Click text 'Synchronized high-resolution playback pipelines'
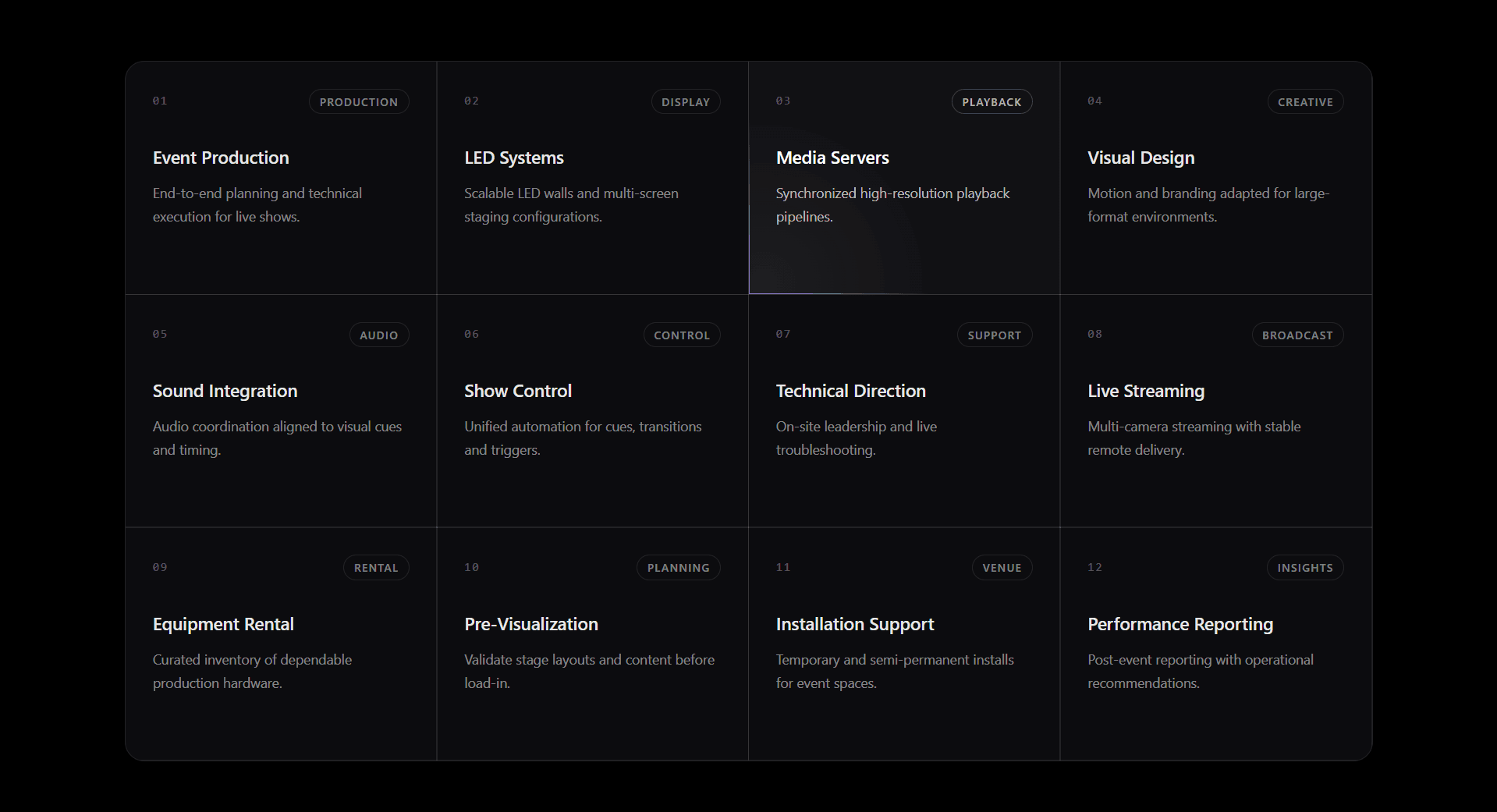Image resolution: width=1497 pixels, height=812 pixels. 892,205
